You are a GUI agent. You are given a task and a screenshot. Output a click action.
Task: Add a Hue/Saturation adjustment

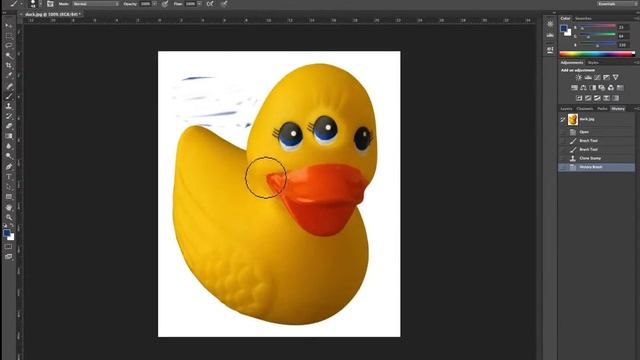coord(574,88)
